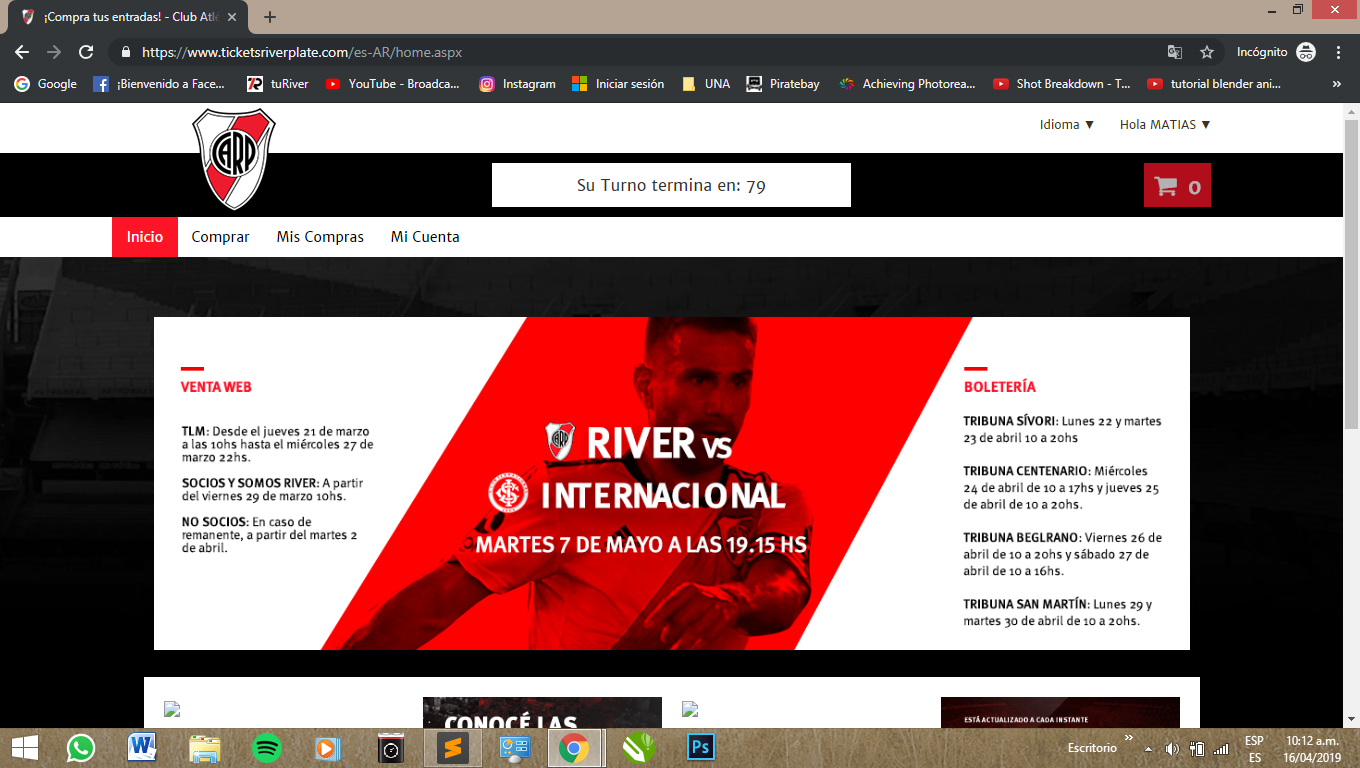Screen dimensions: 1360x768
Task: Click the CONOCÉ LAS thumbnail
Action: [x=542, y=713]
